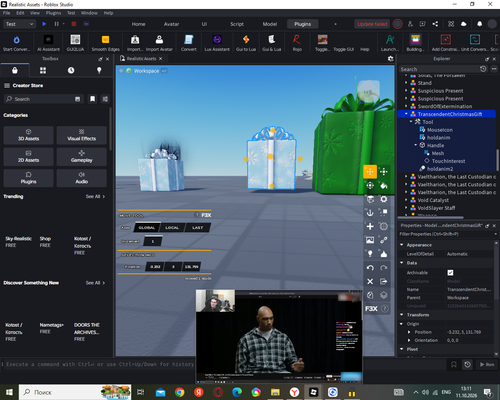This screenshot has width=500, height=400.
Task: Switch to the Avatar ribbon tab
Action: pos(171,24)
